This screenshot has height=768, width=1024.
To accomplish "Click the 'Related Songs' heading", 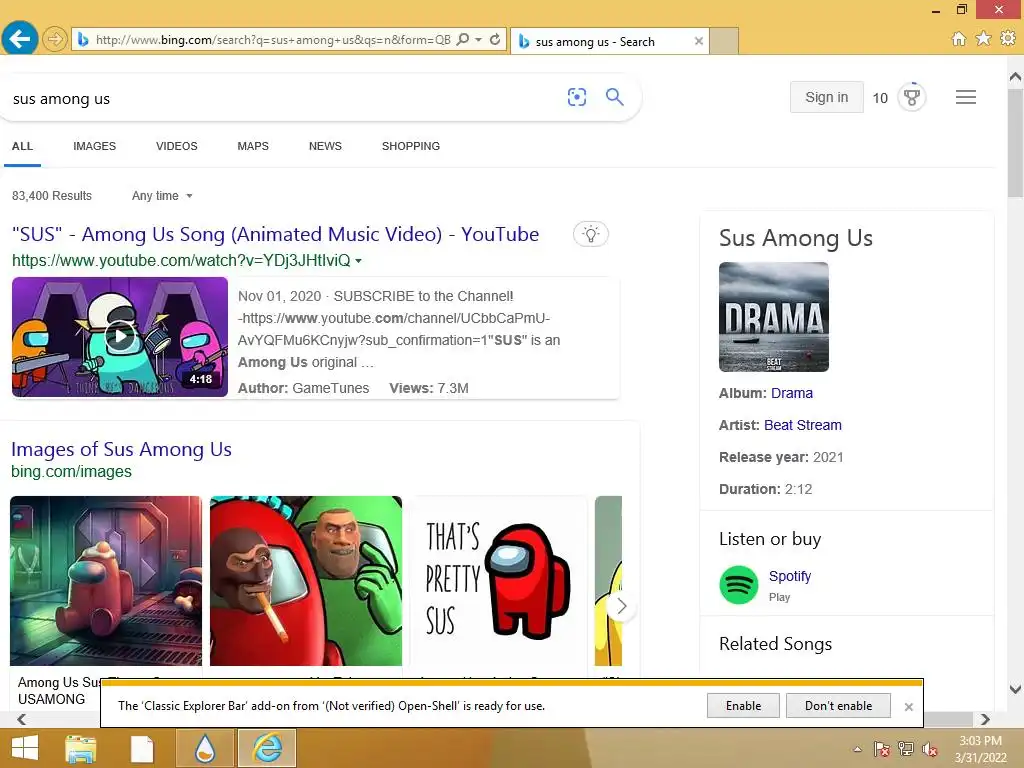I will click(775, 644).
